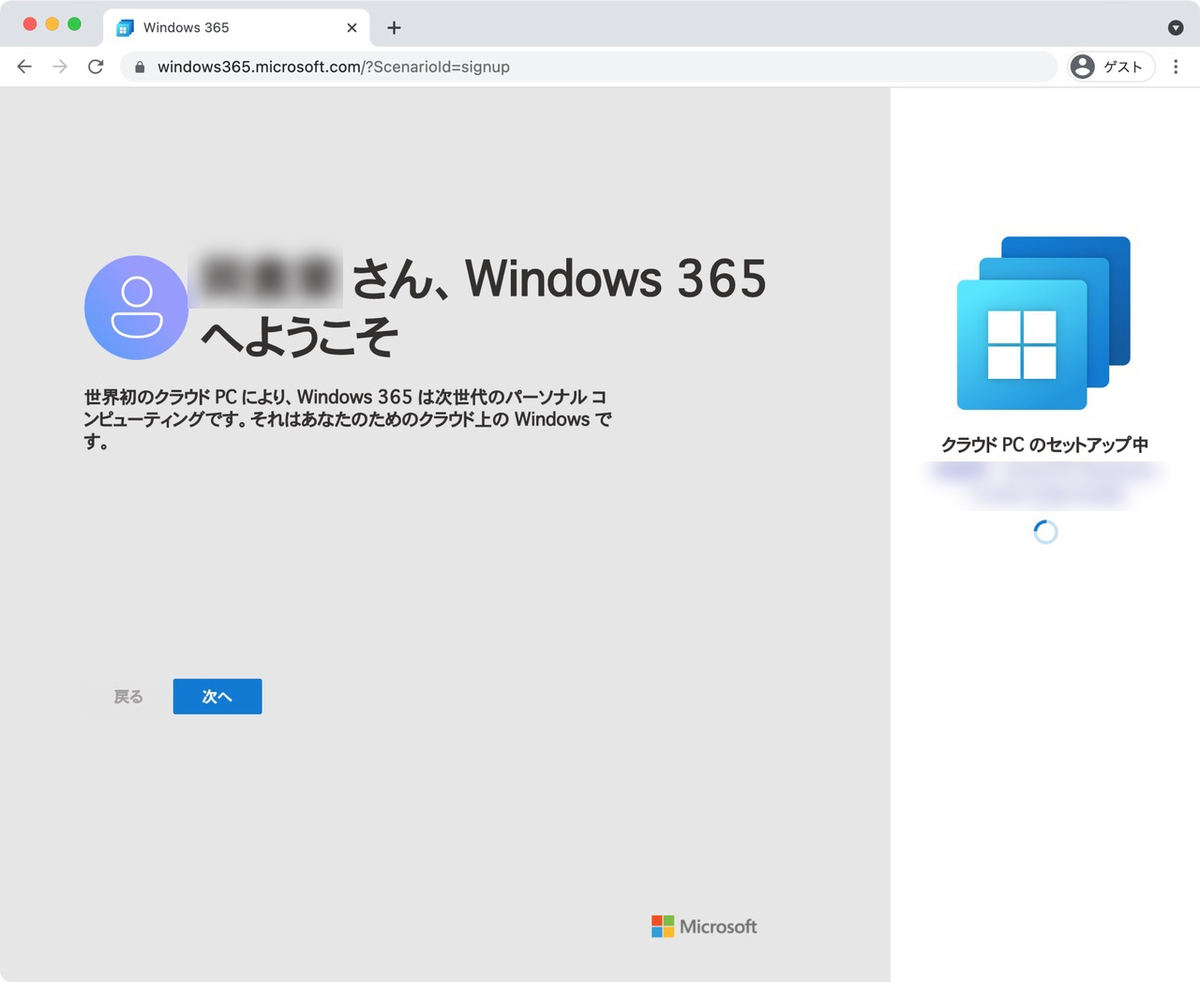Click the Microsoft logo in footer
The width and height of the screenshot is (1200, 982).
704,926
